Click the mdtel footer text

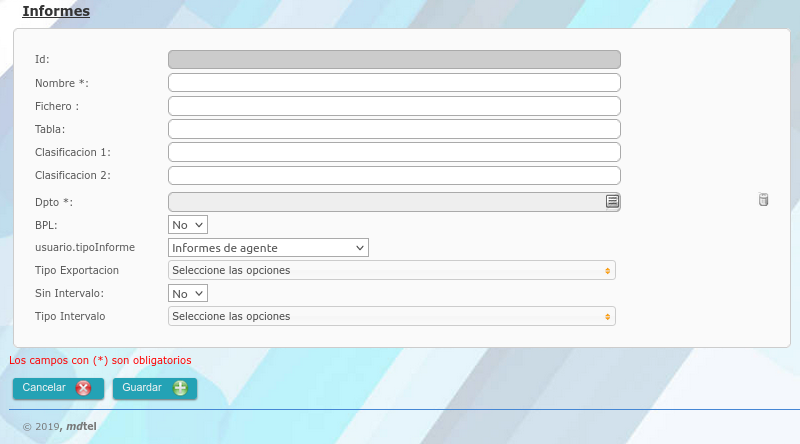pos(81,426)
